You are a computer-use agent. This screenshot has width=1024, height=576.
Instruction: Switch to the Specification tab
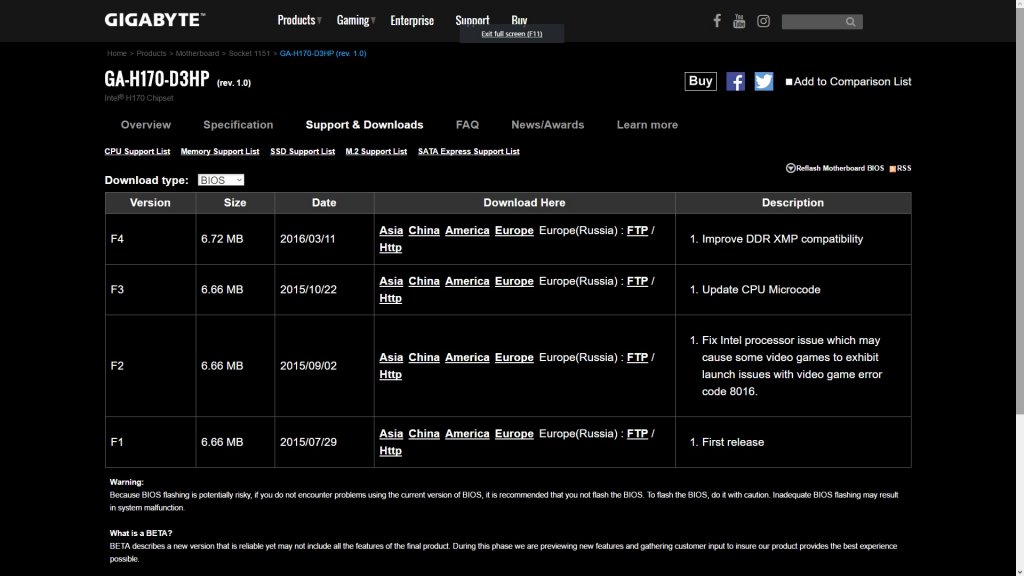click(238, 125)
